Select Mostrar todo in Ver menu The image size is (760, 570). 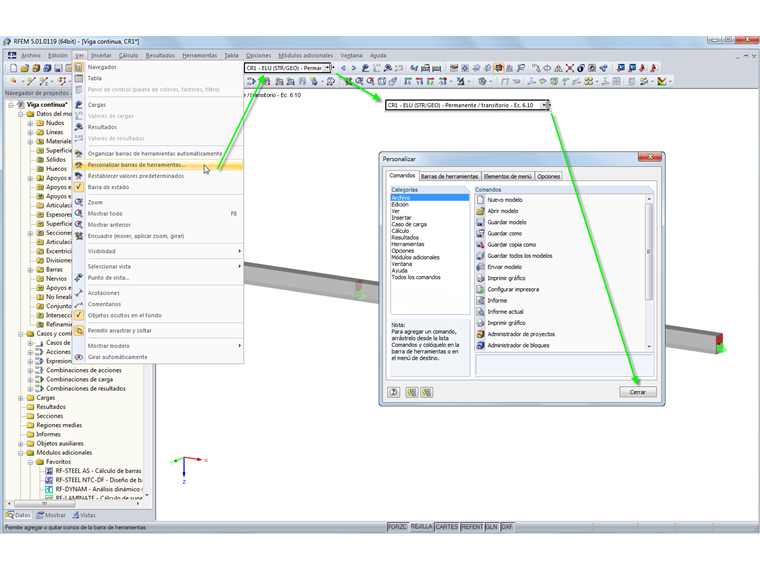pyautogui.click(x=158, y=214)
